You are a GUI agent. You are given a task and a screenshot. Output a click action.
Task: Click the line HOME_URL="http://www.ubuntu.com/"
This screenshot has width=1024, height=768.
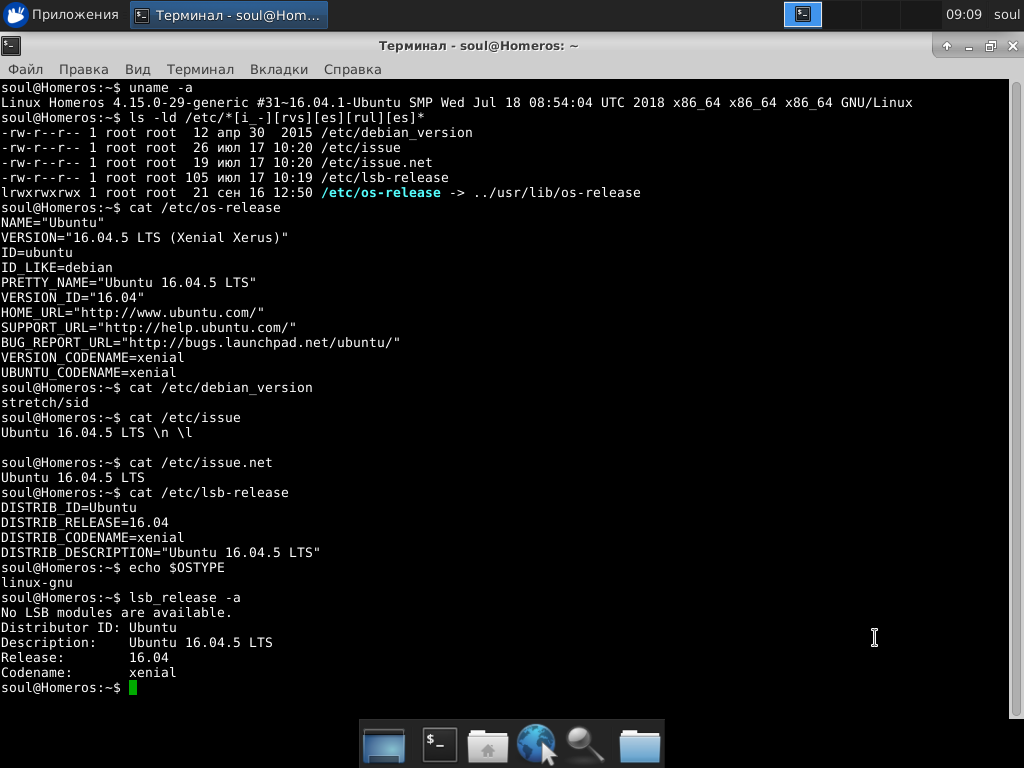(133, 313)
